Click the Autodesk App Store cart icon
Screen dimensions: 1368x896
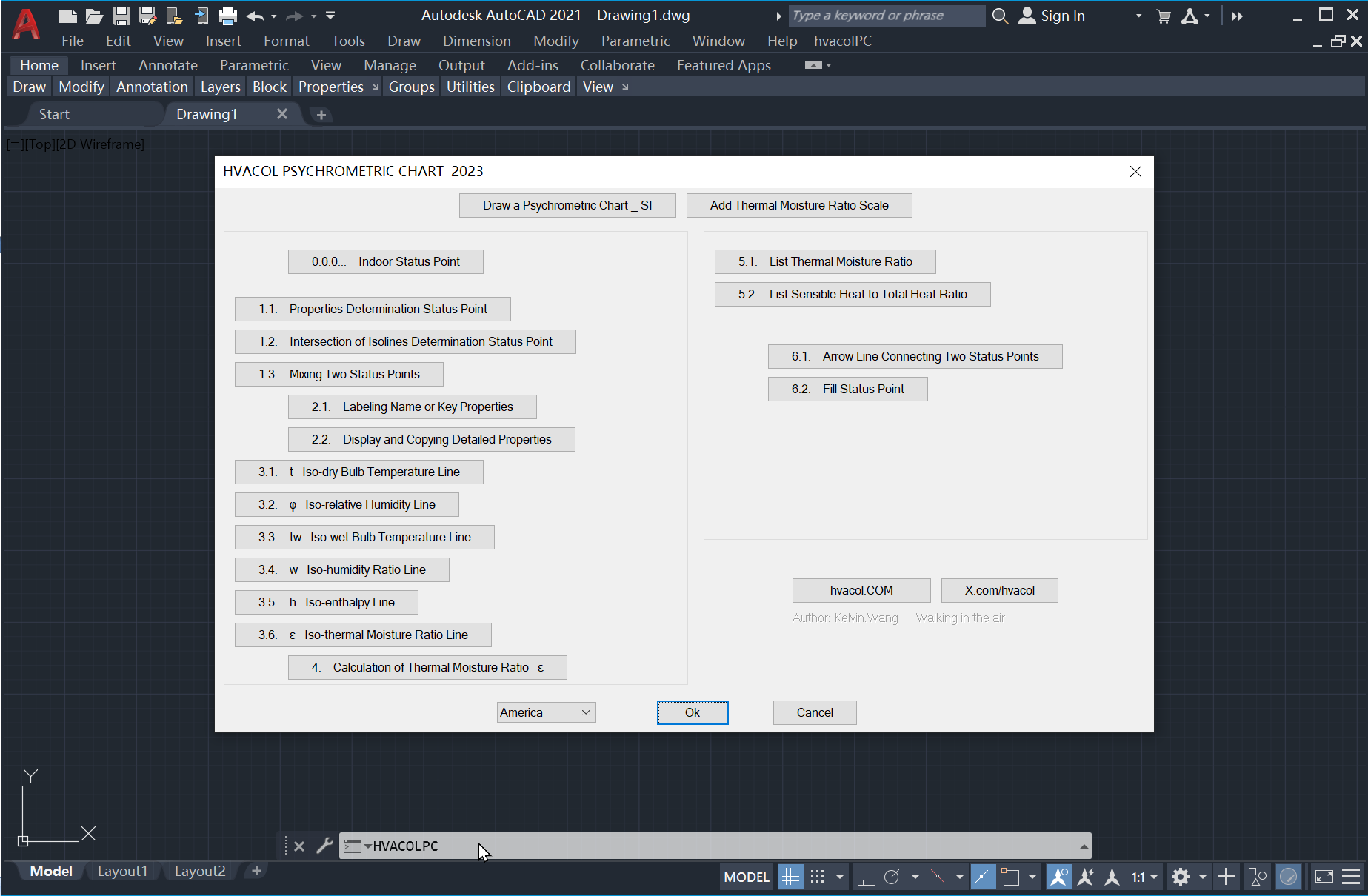(x=1164, y=16)
